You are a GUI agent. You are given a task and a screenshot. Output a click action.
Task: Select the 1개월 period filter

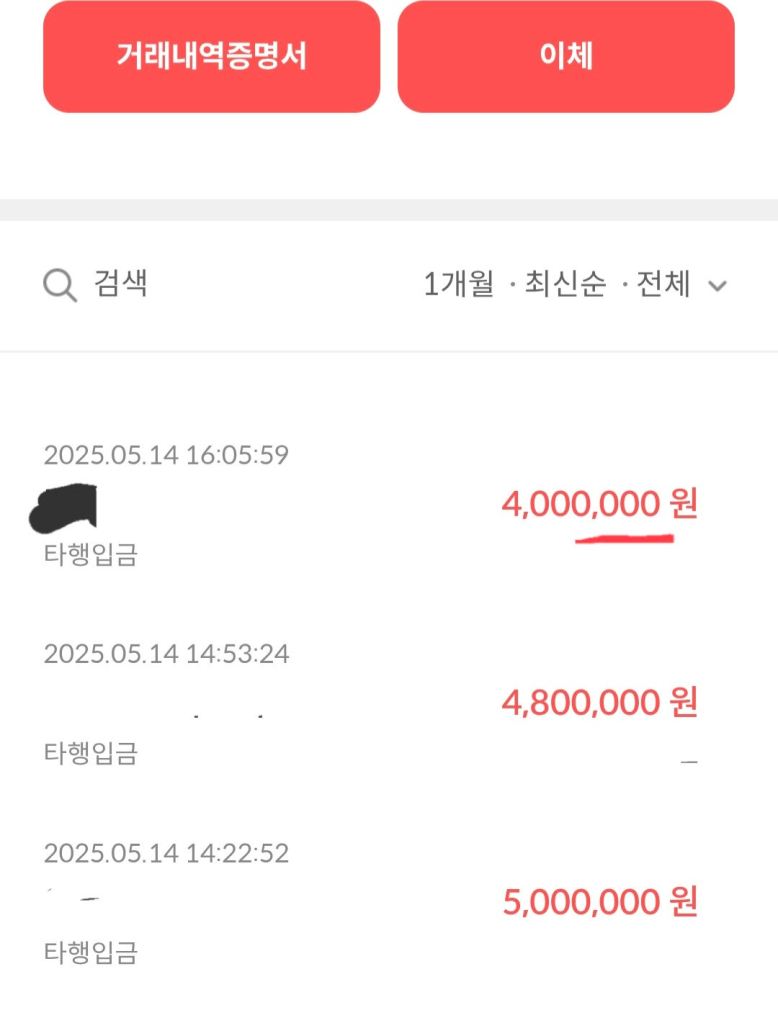pos(459,285)
